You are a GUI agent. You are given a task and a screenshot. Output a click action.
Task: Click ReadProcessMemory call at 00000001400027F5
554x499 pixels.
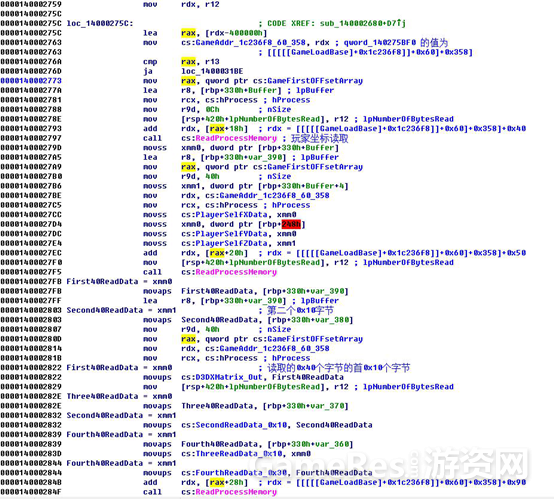coord(236,272)
